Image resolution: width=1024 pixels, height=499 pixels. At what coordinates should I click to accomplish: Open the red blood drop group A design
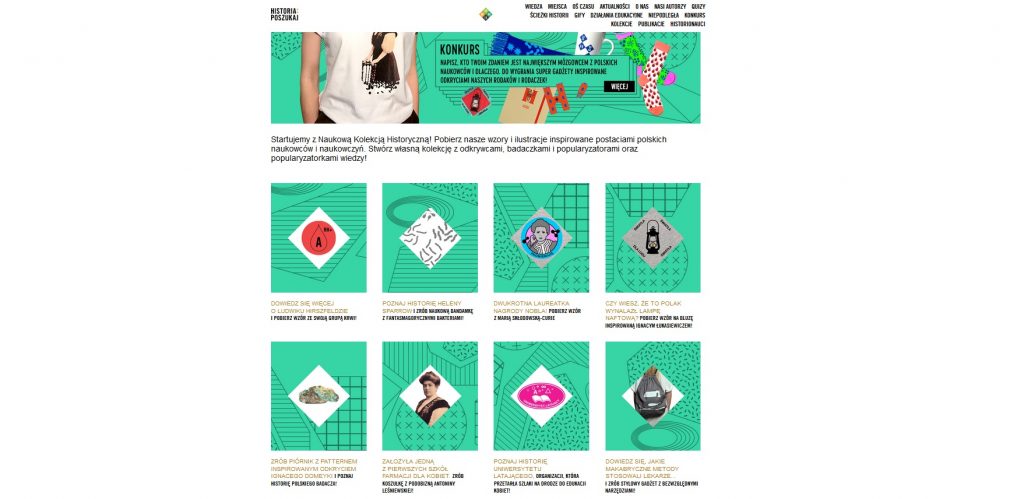click(x=319, y=238)
